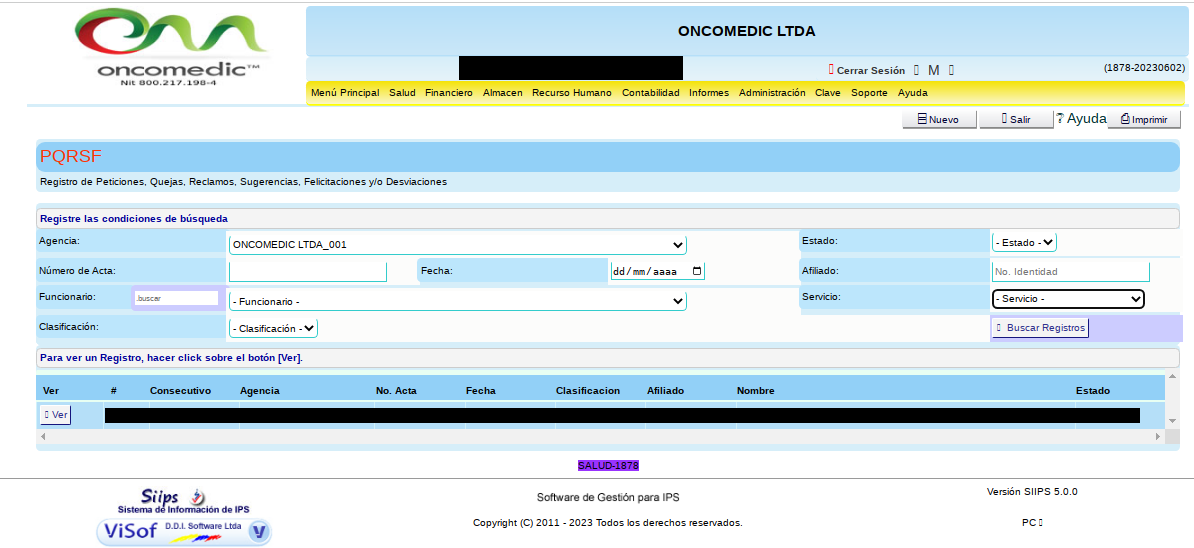This screenshot has width=1194, height=548.
Task: Click the Ver button in results row
Action: (x=55, y=414)
